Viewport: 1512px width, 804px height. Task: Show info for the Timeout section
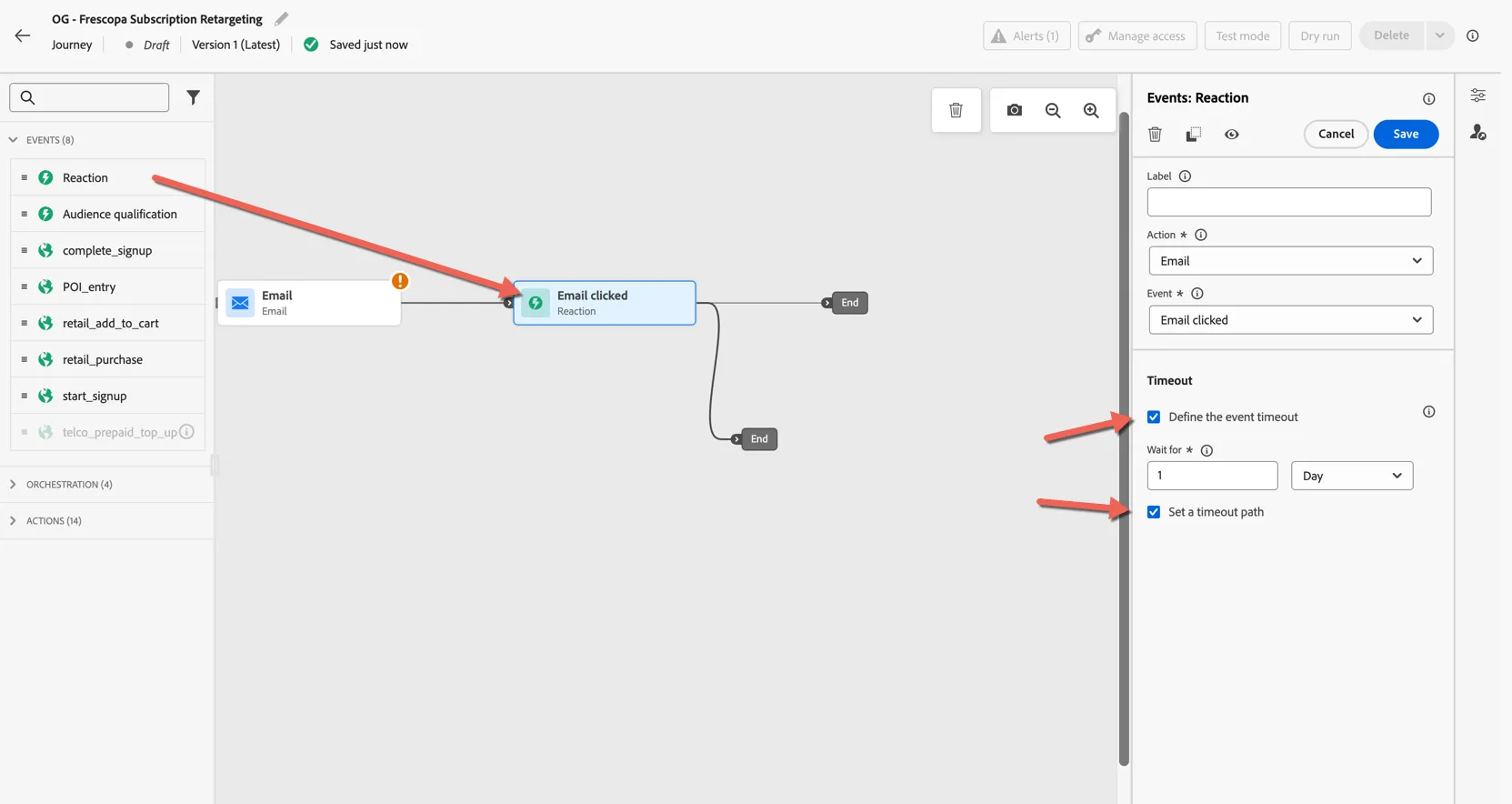click(1428, 412)
